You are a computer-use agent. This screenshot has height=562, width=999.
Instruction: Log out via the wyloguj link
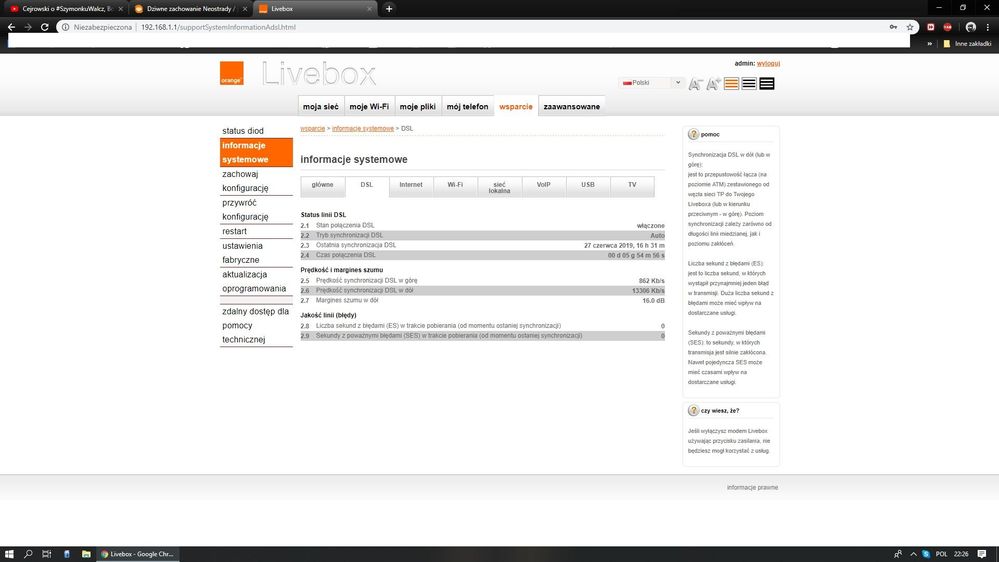tap(768, 63)
